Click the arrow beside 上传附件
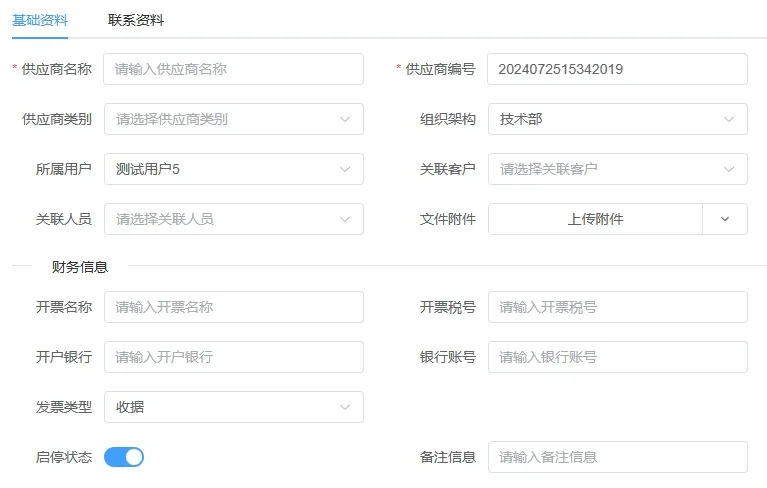Screen dimensions: 767x488 coord(725,219)
